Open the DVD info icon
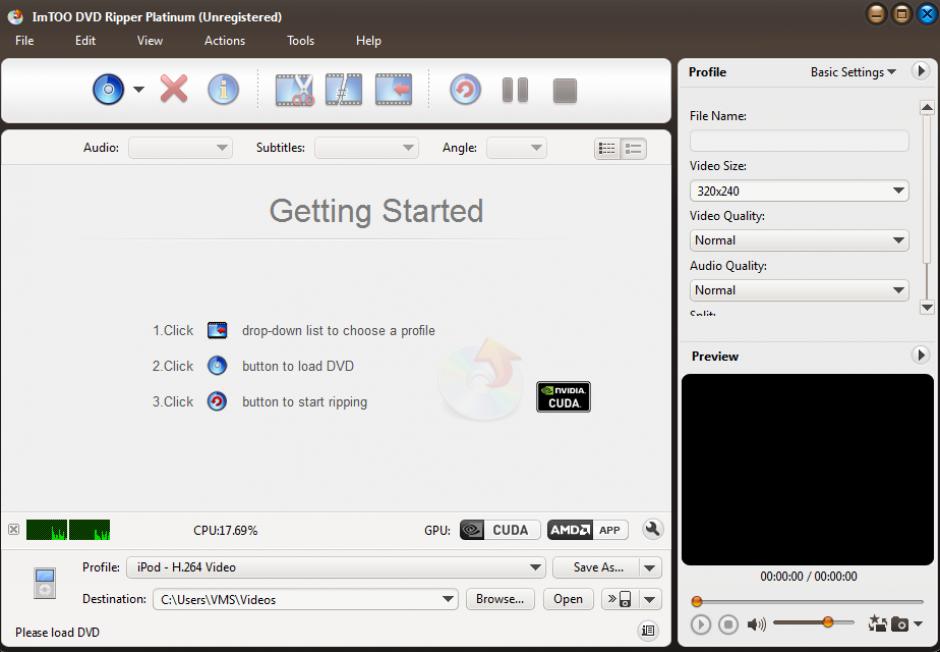The width and height of the screenshot is (940, 652). 223,90
